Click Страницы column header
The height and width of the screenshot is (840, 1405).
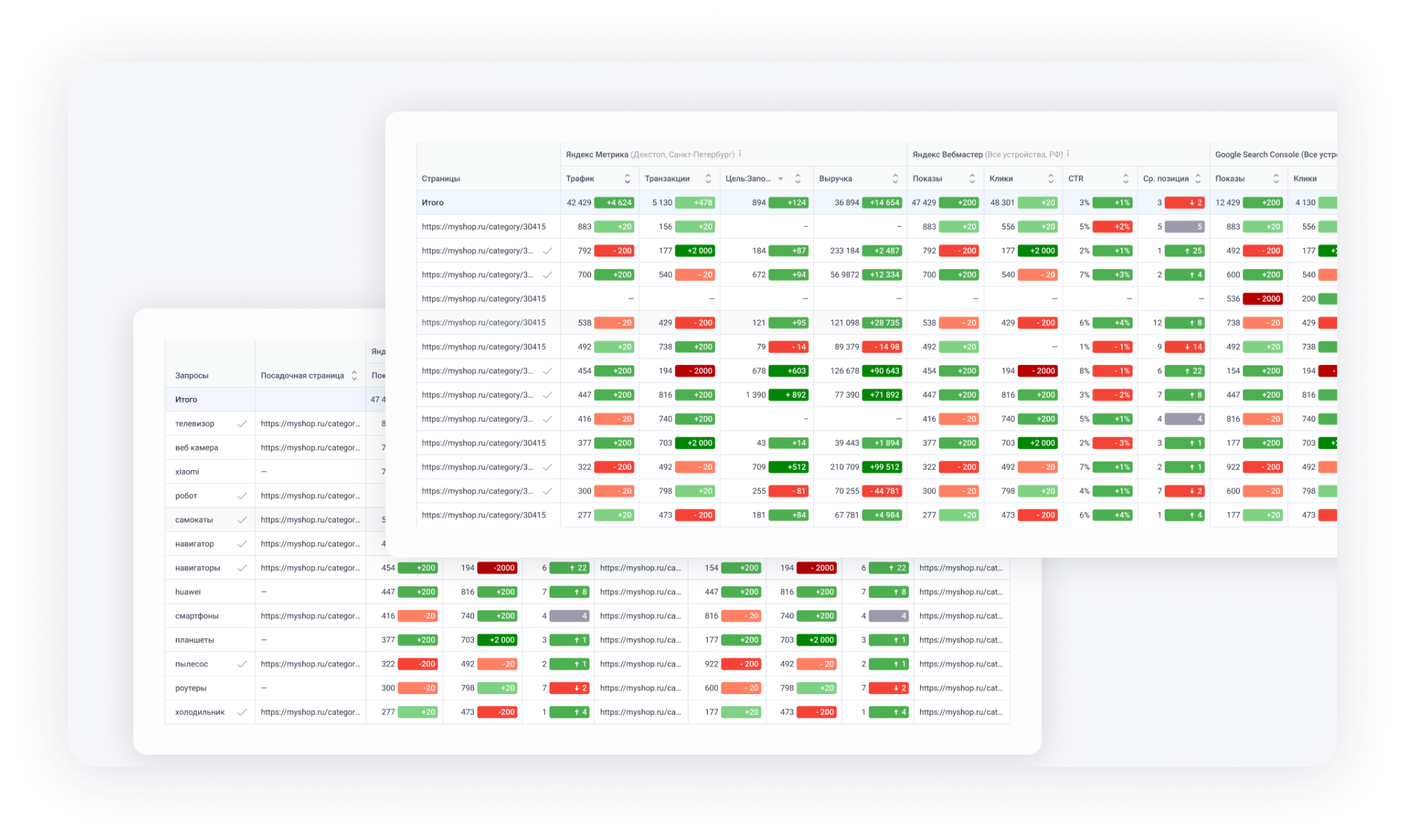441,179
